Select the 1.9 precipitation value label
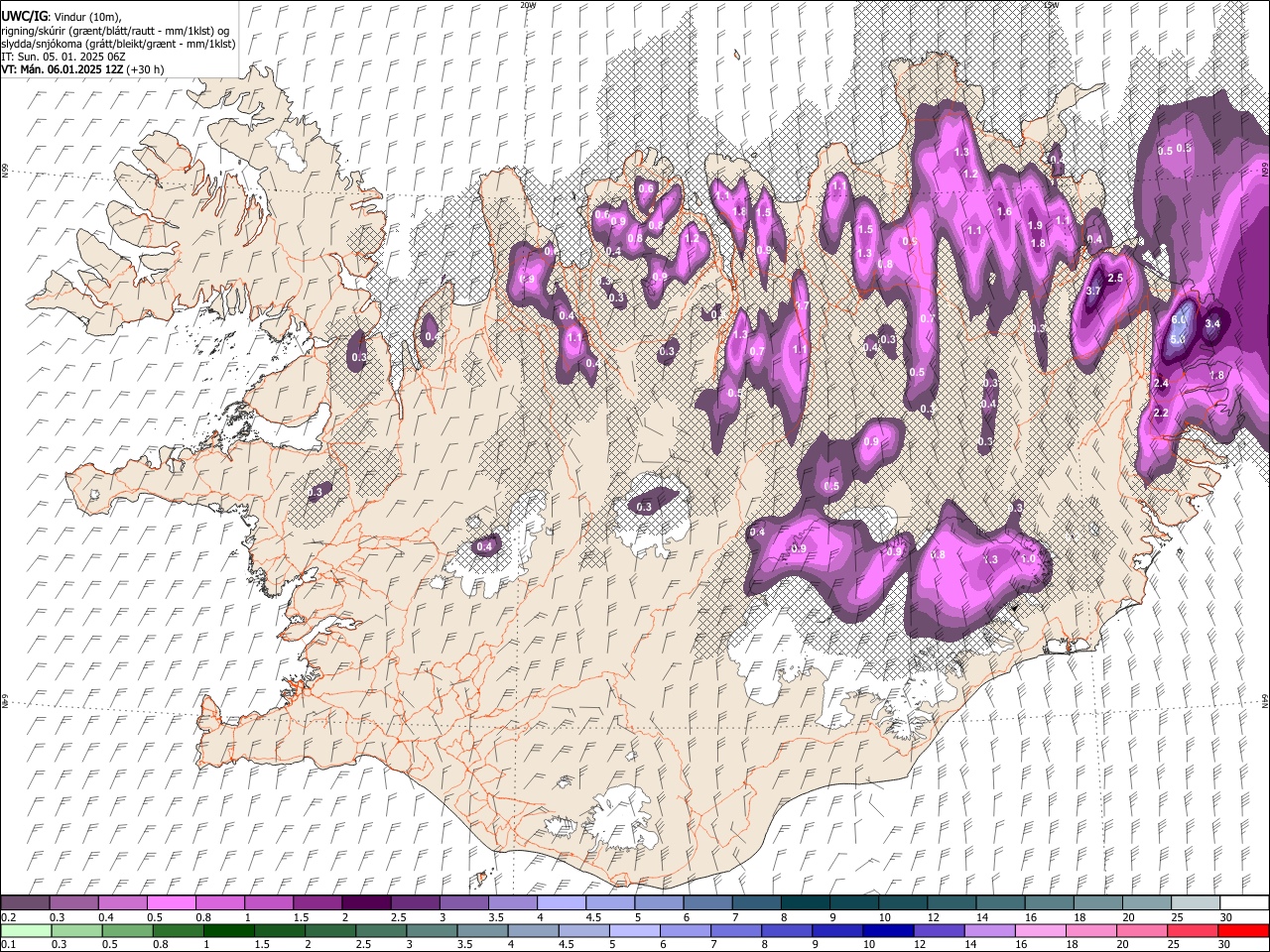Viewport: 1270px width, 952px height. click(x=1036, y=226)
